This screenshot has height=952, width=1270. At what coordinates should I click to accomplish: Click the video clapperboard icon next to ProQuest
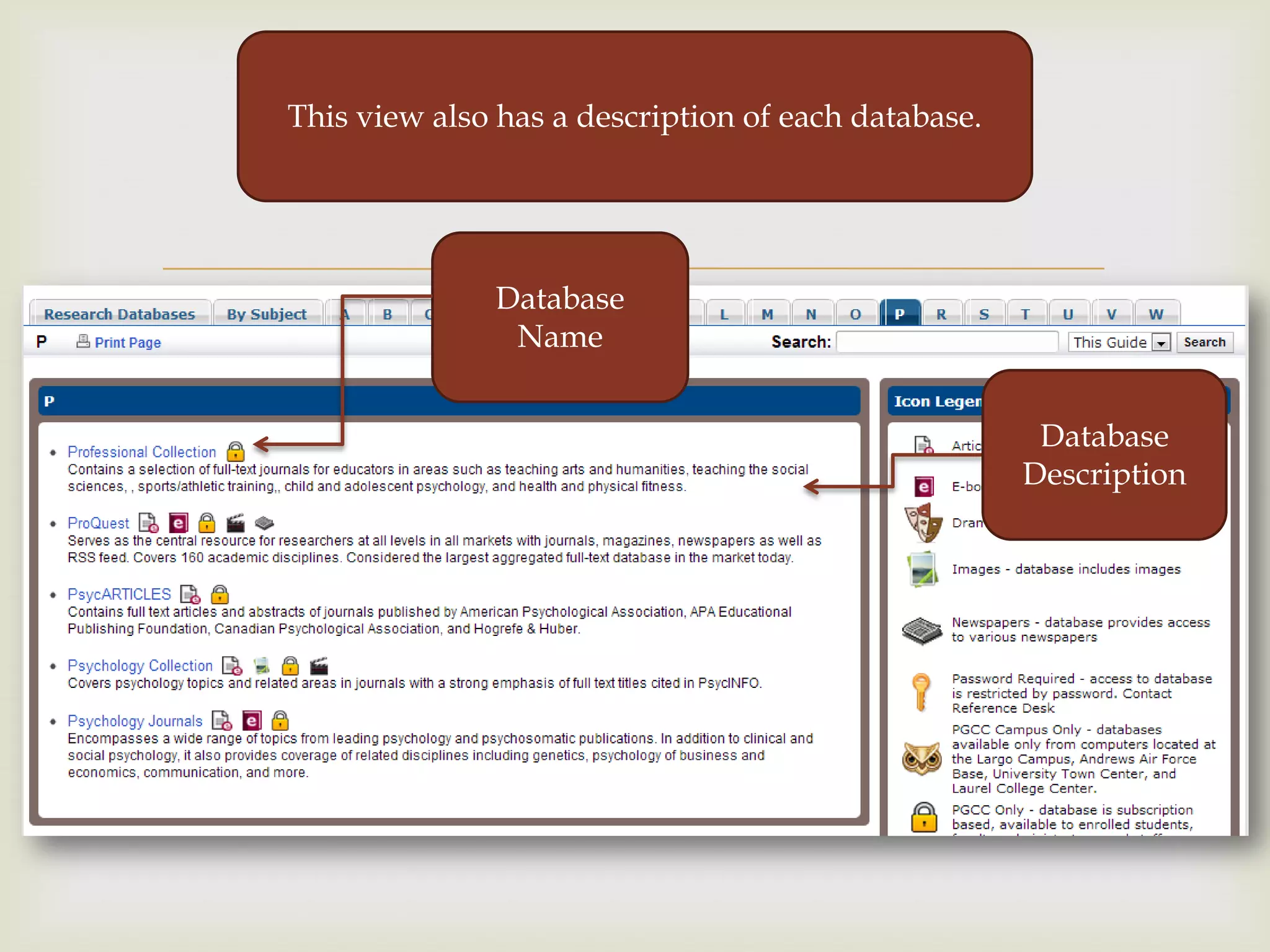235,523
